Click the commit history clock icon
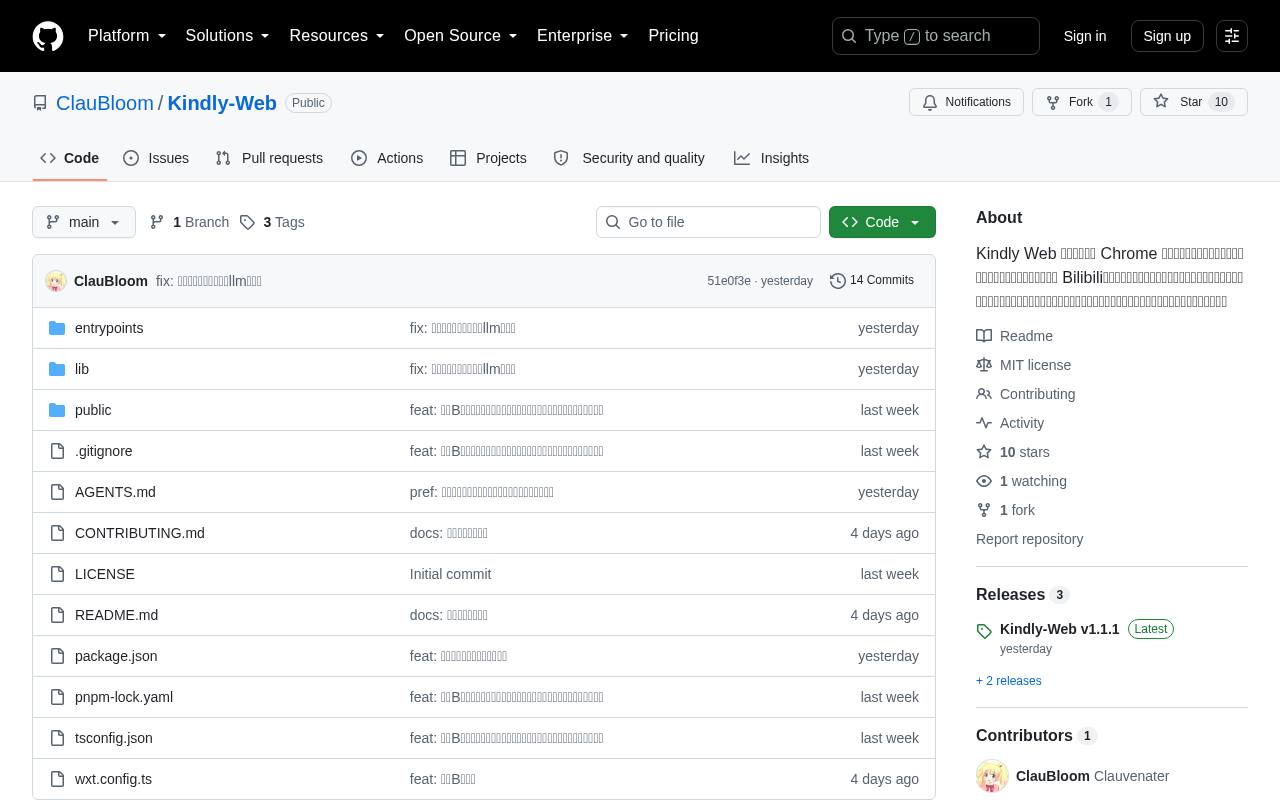This screenshot has height=800, width=1280. point(838,281)
